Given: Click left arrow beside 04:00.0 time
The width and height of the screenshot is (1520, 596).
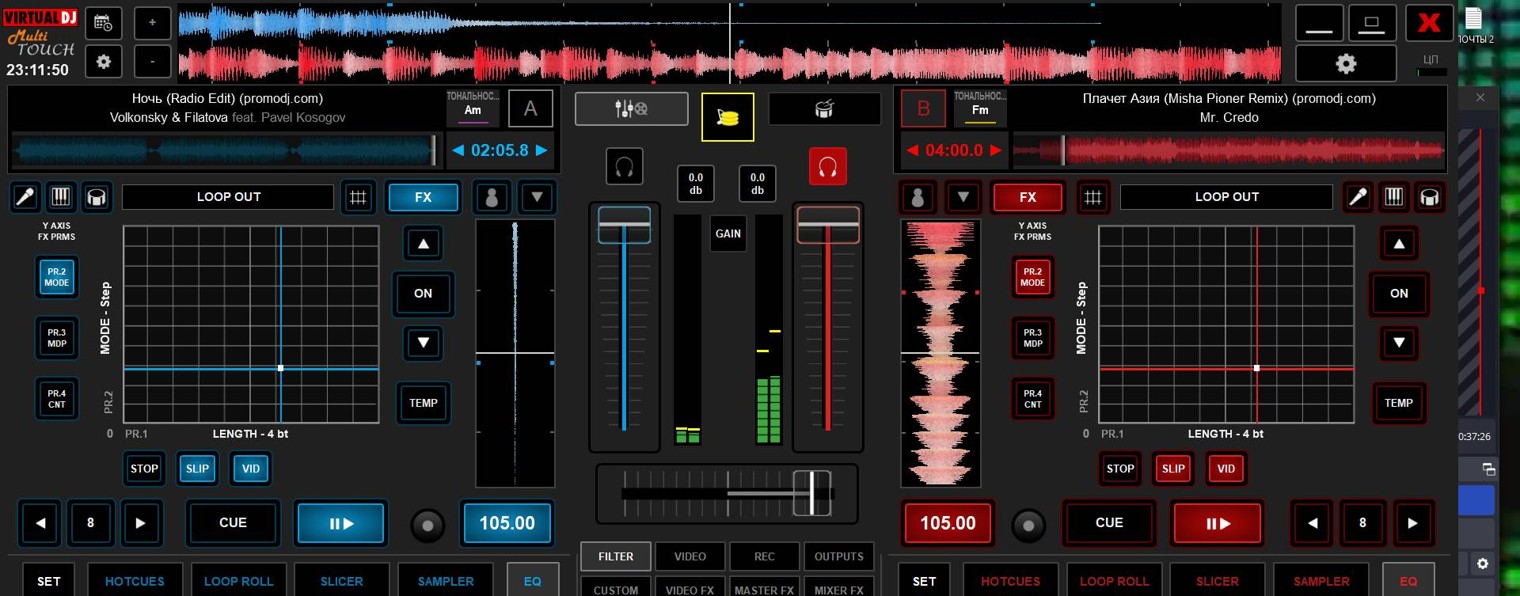Looking at the screenshot, I should coord(911,151).
